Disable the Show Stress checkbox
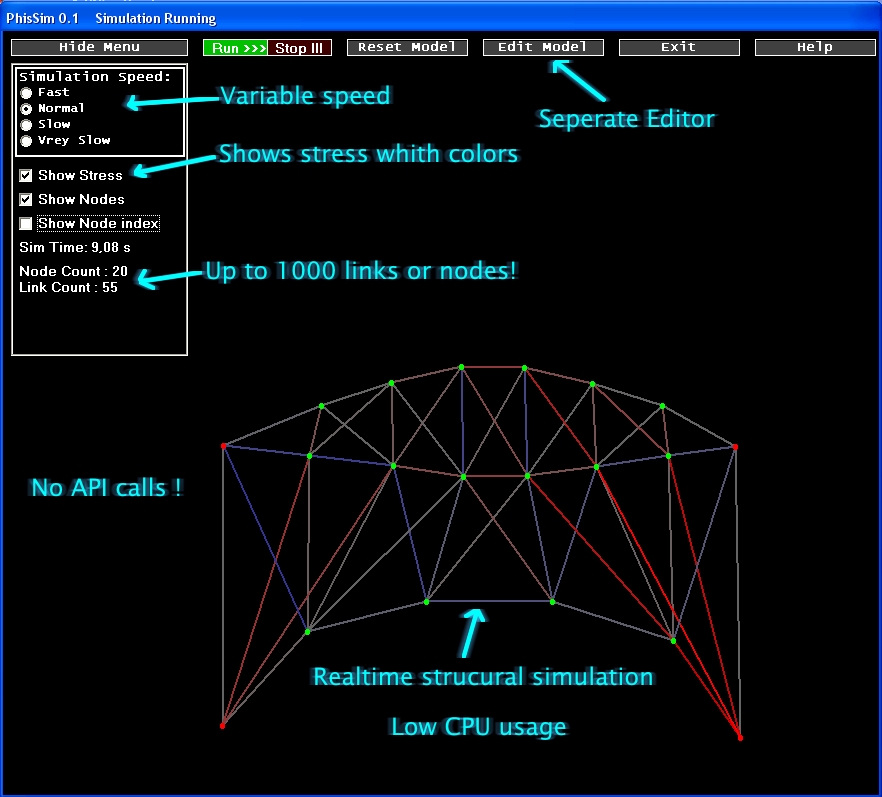The width and height of the screenshot is (882, 797). click(26, 175)
